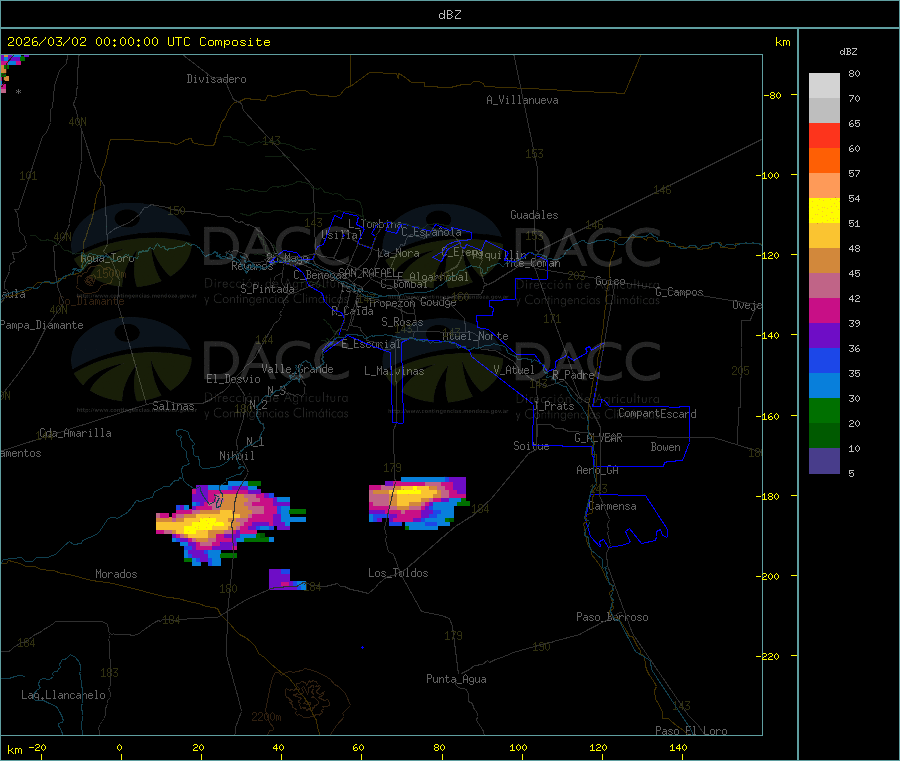Image resolution: width=900 pixels, height=761 pixels.
Task: Click the '100' km tick on bottom axis
Action: (518, 747)
